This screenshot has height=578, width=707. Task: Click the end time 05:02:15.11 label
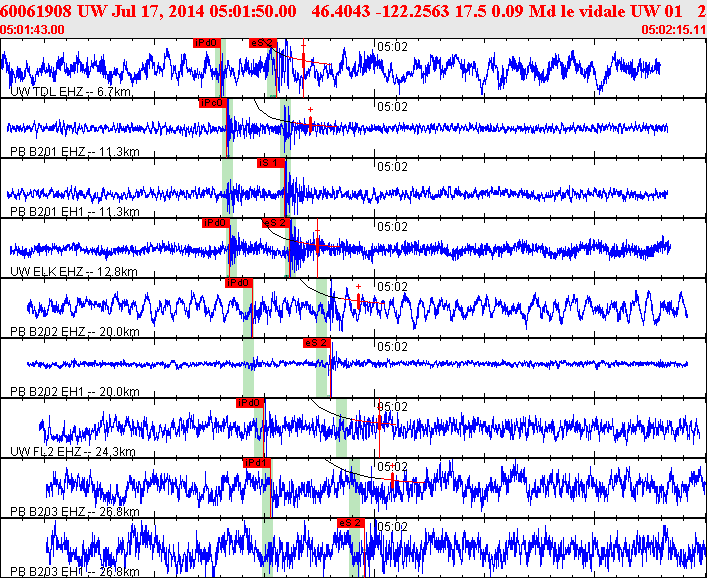(672, 29)
